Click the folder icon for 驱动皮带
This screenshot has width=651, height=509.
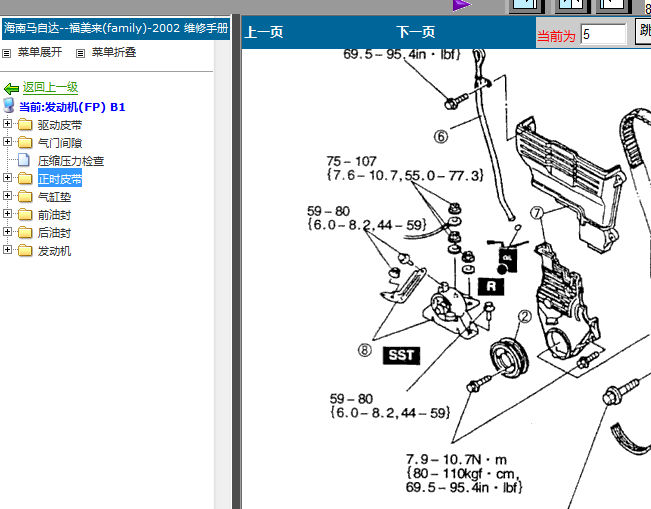(25, 124)
